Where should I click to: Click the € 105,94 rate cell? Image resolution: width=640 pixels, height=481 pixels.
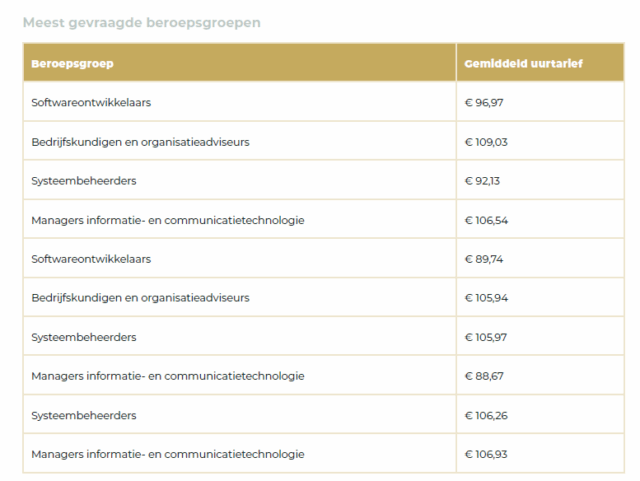pyautogui.click(x=540, y=297)
